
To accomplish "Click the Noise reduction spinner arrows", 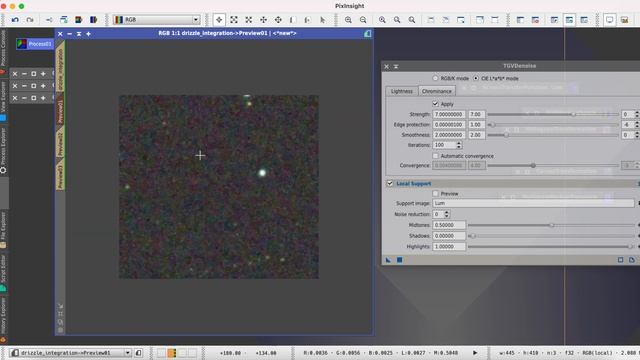I will point(447,214).
